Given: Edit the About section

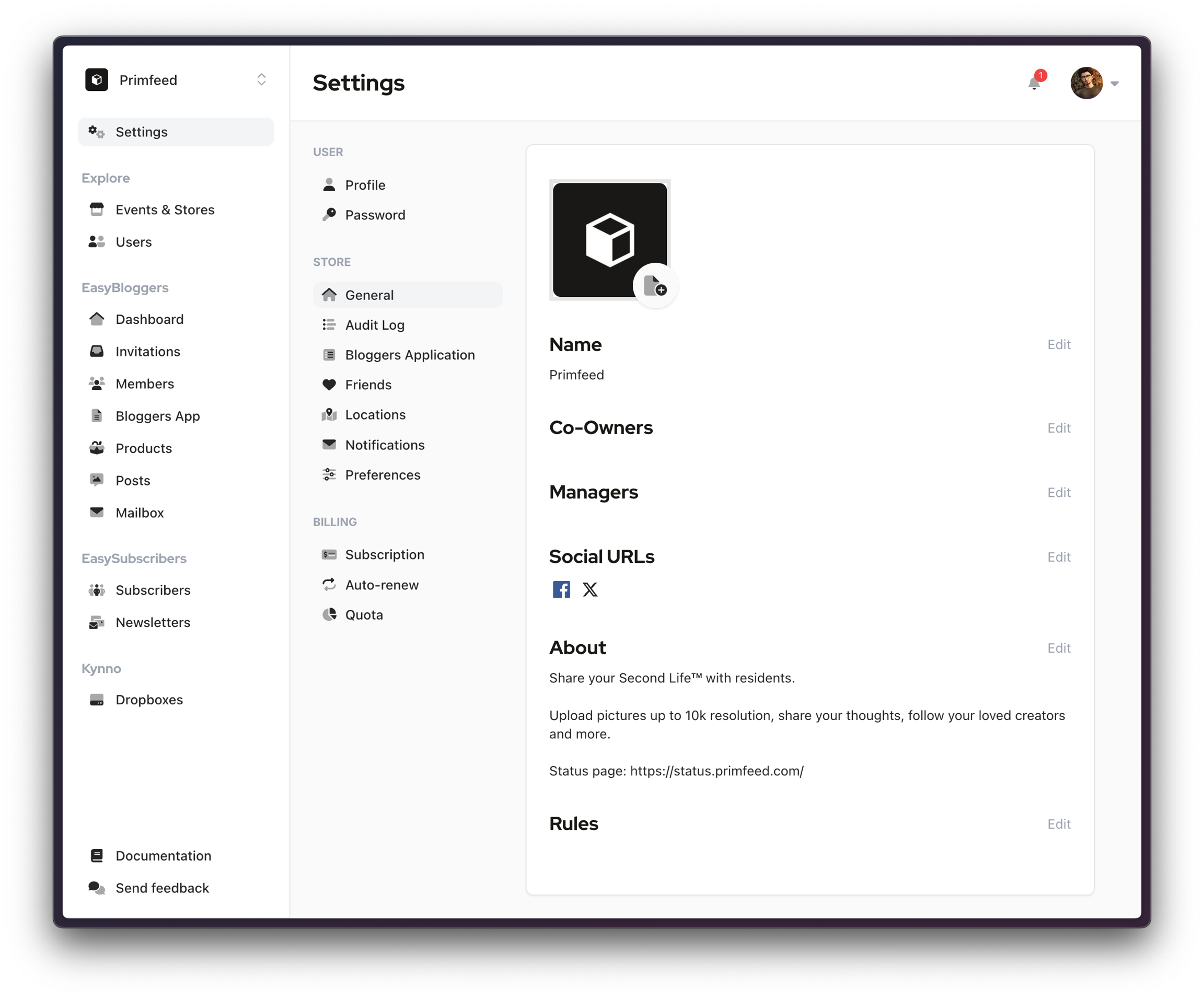Looking at the screenshot, I should tap(1058, 648).
